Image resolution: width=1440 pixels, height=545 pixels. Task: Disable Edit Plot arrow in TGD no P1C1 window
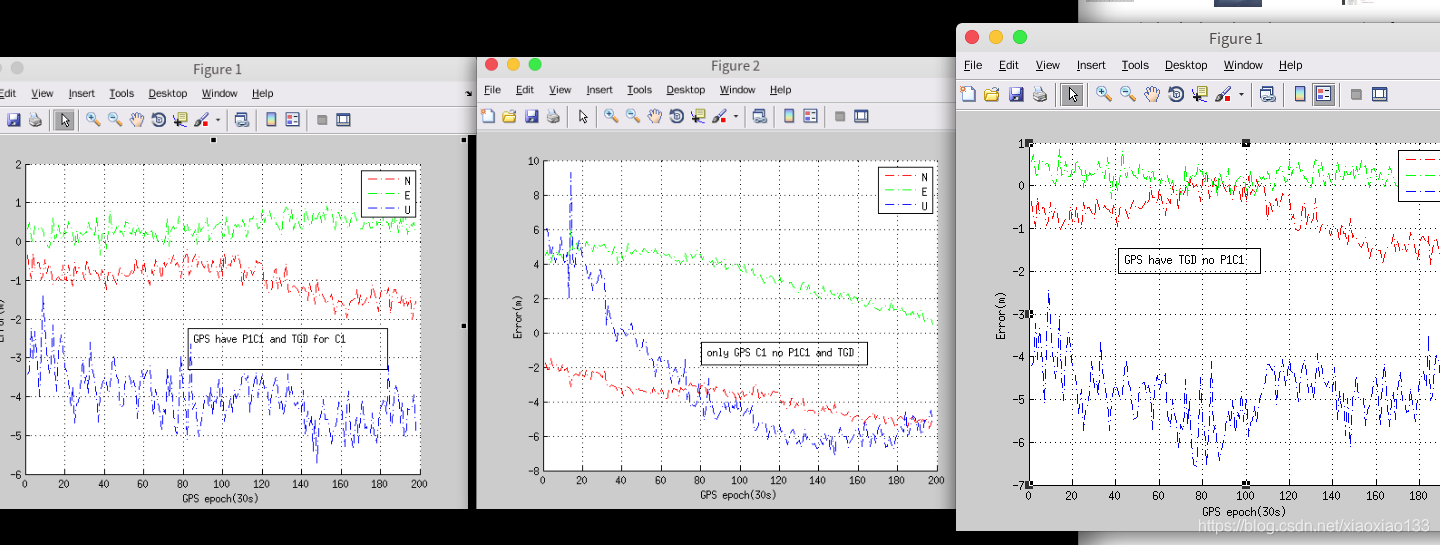pyautogui.click(x=1072, y=94)
